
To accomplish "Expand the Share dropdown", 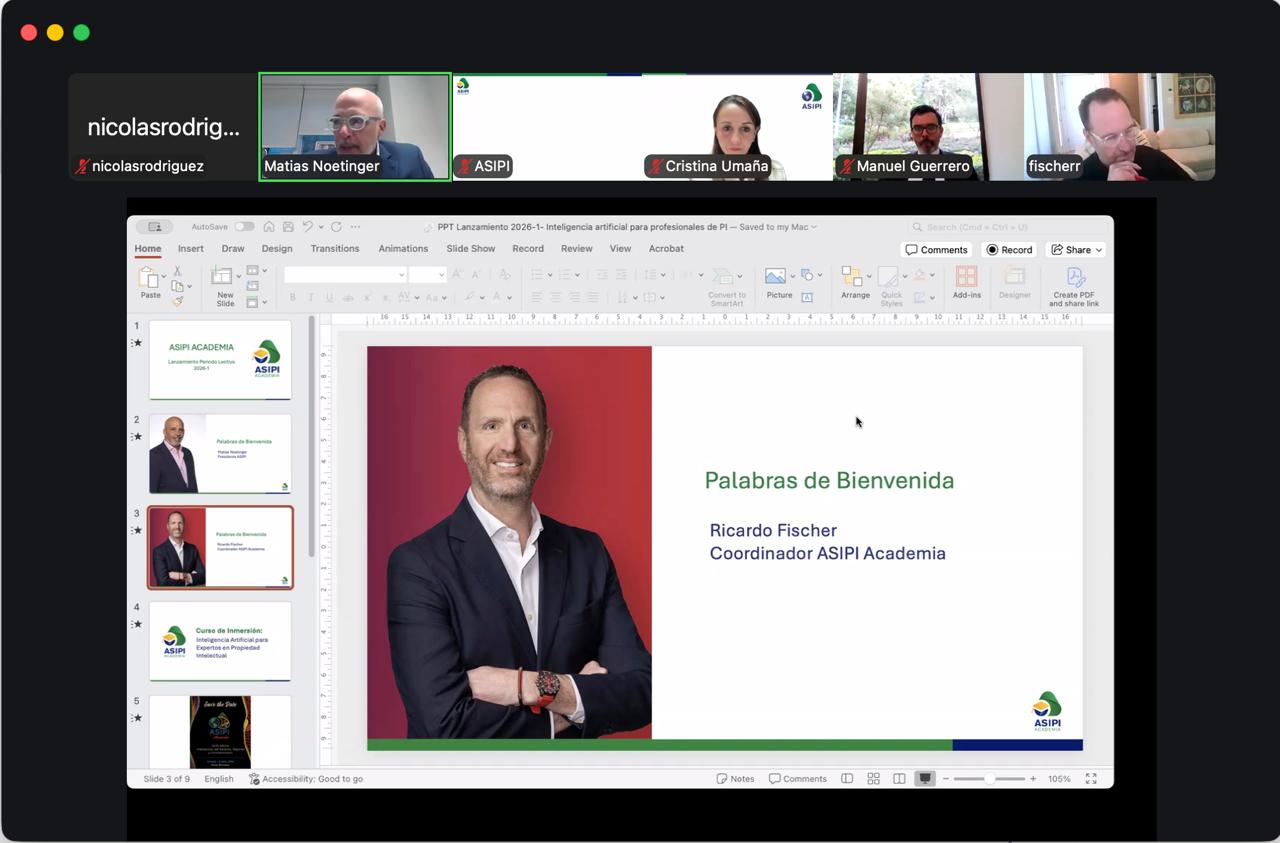I will point(1076,250).
